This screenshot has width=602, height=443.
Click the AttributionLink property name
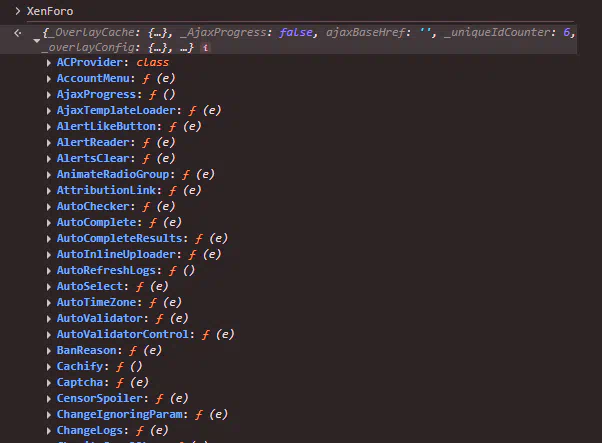106,190
